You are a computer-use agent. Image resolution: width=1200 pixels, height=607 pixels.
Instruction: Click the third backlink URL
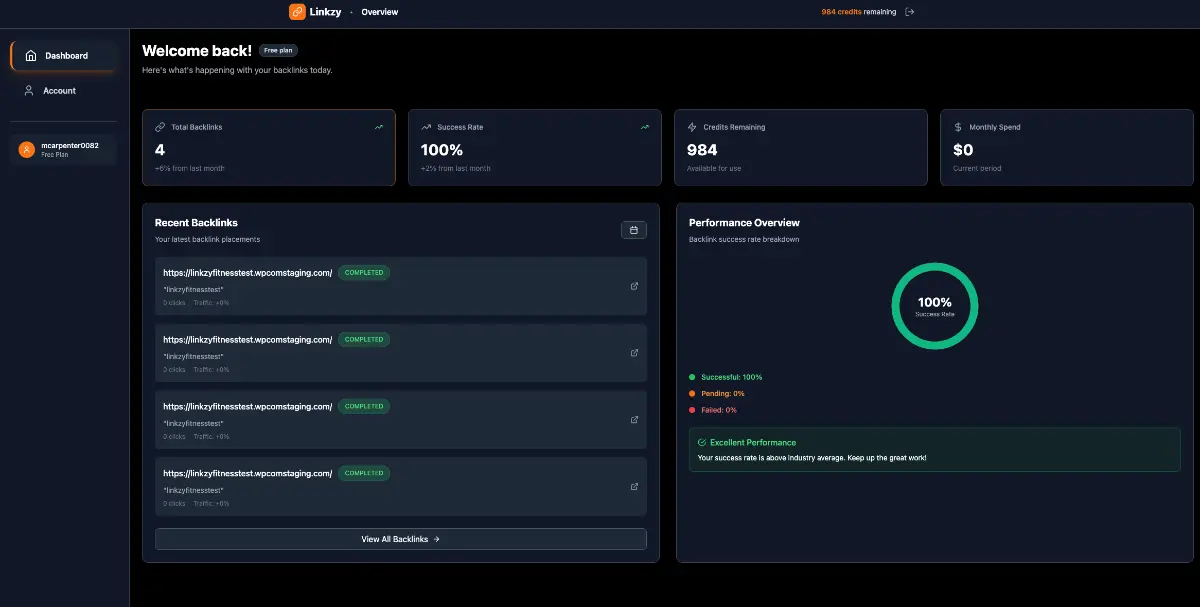[247, 407]
